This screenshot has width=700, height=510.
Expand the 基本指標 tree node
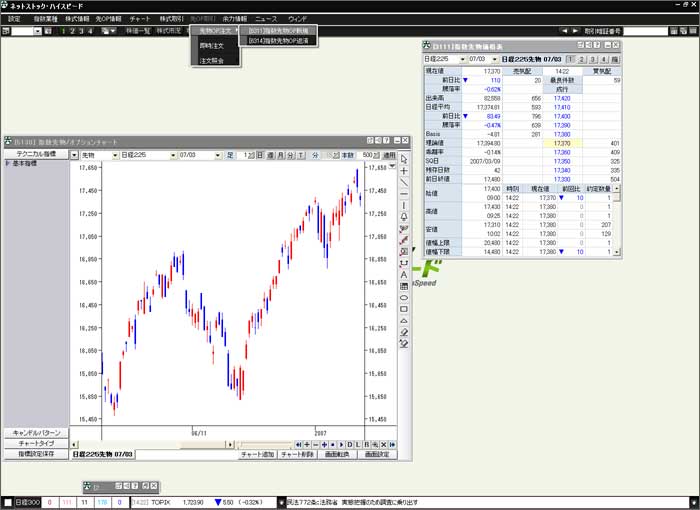7,163
